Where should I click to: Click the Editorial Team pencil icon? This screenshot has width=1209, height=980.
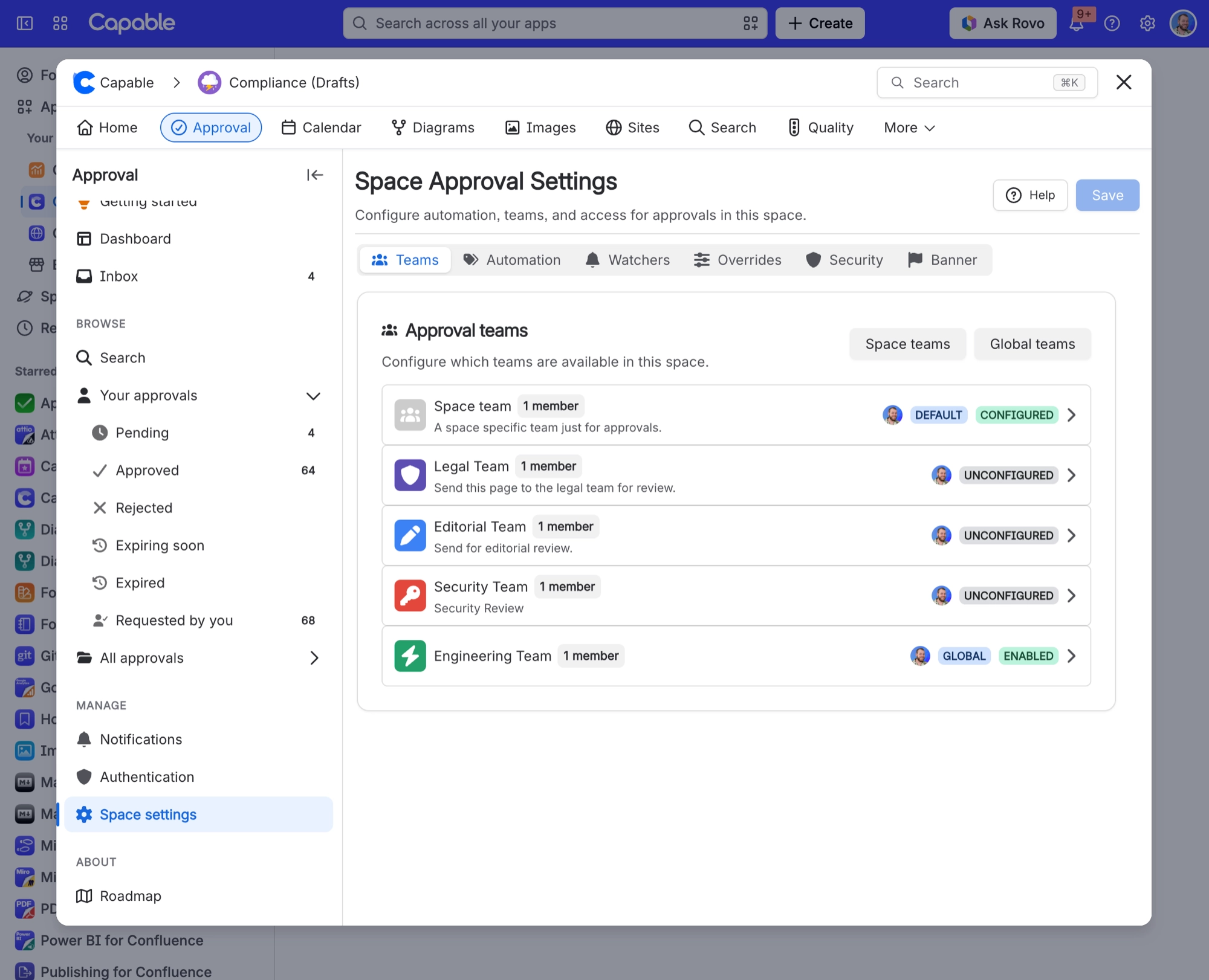click(x=410, y=535)
